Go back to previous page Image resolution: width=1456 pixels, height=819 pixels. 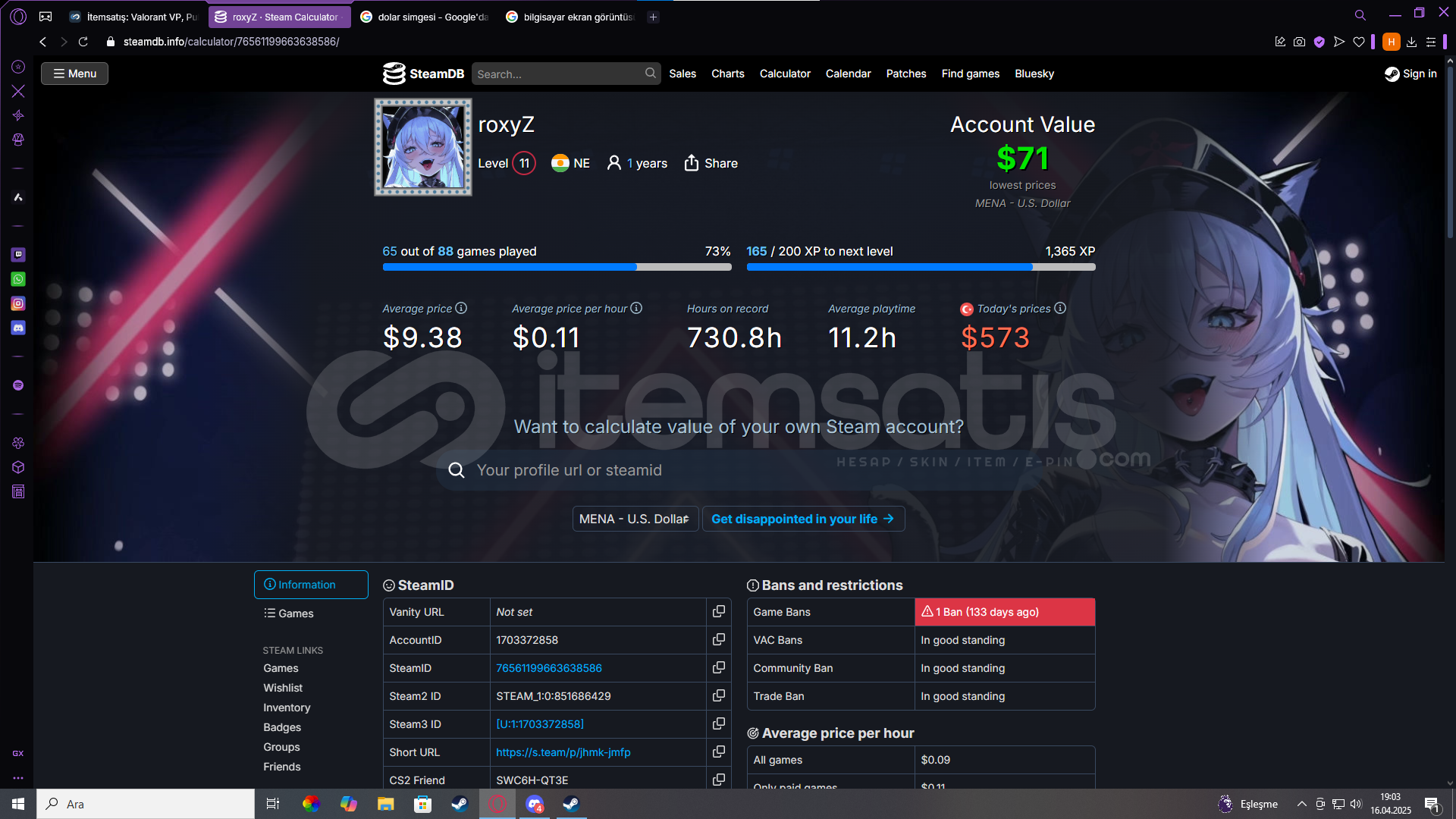pos(43,42)
